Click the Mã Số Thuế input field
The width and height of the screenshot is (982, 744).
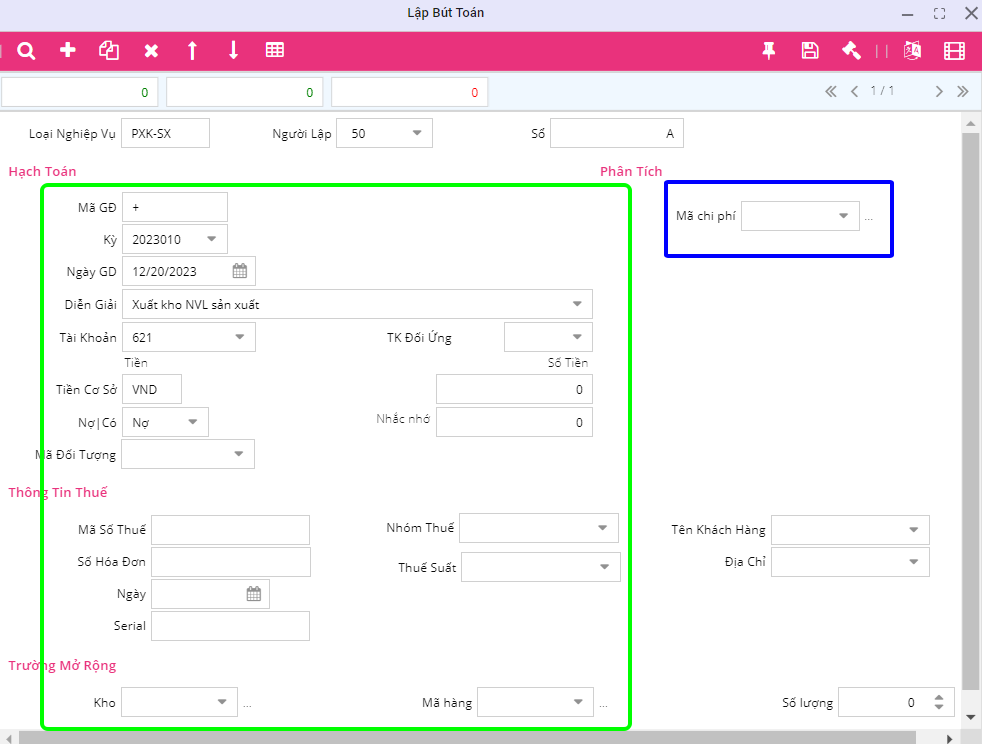pyautogui.click(x=230, y=530)
